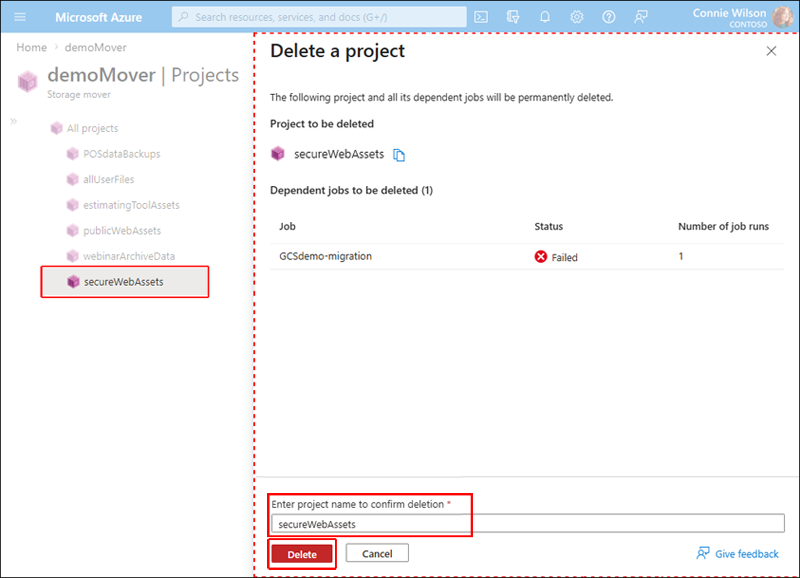800x578 pixels.
Task: Click the Status column header
Action: pos(548,226)
